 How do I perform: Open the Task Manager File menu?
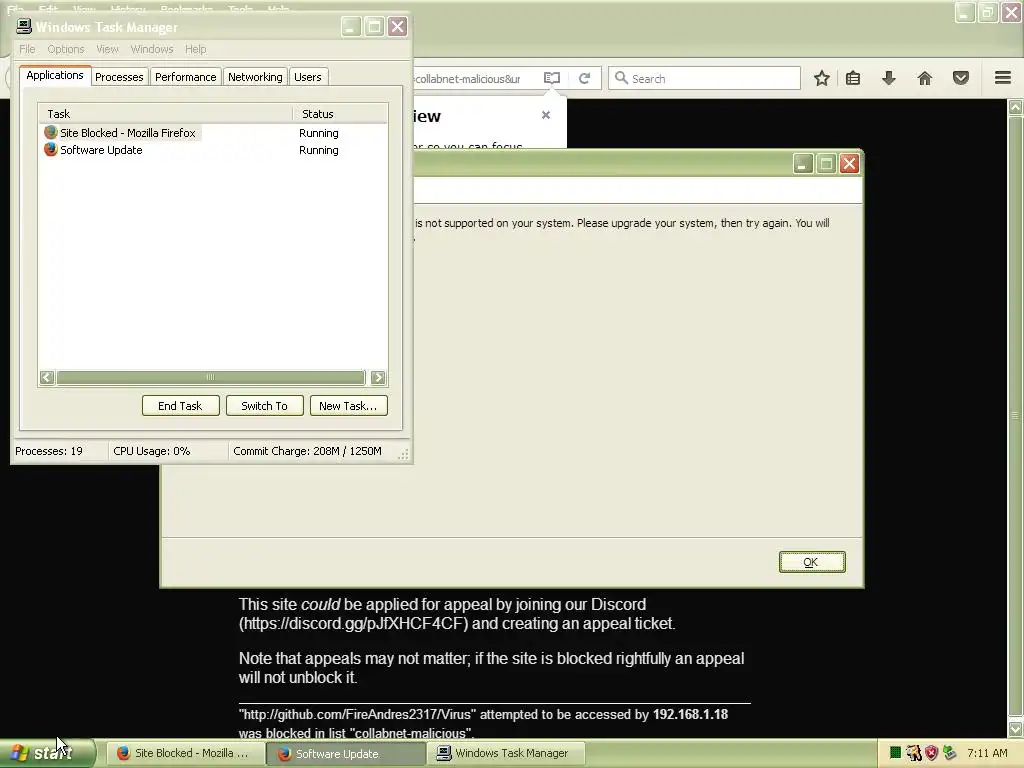click(27, 49)
